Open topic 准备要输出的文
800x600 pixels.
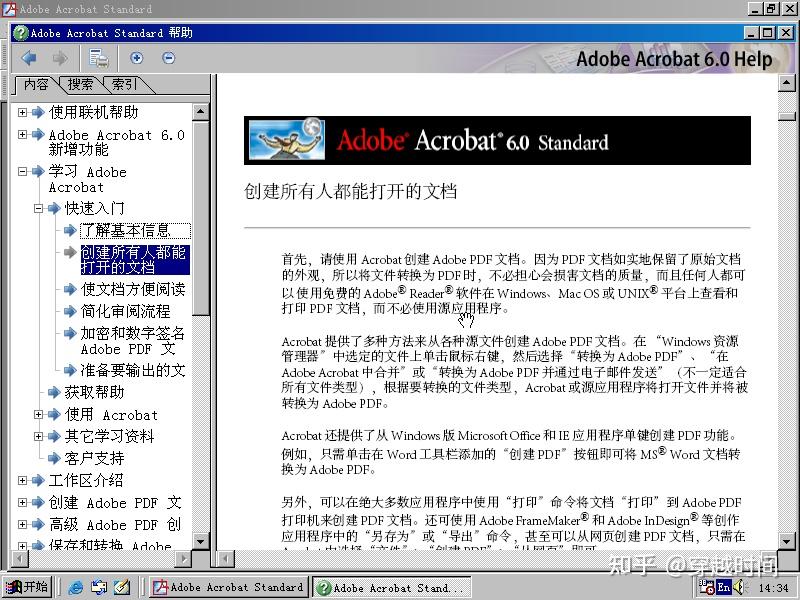point(133,370)
